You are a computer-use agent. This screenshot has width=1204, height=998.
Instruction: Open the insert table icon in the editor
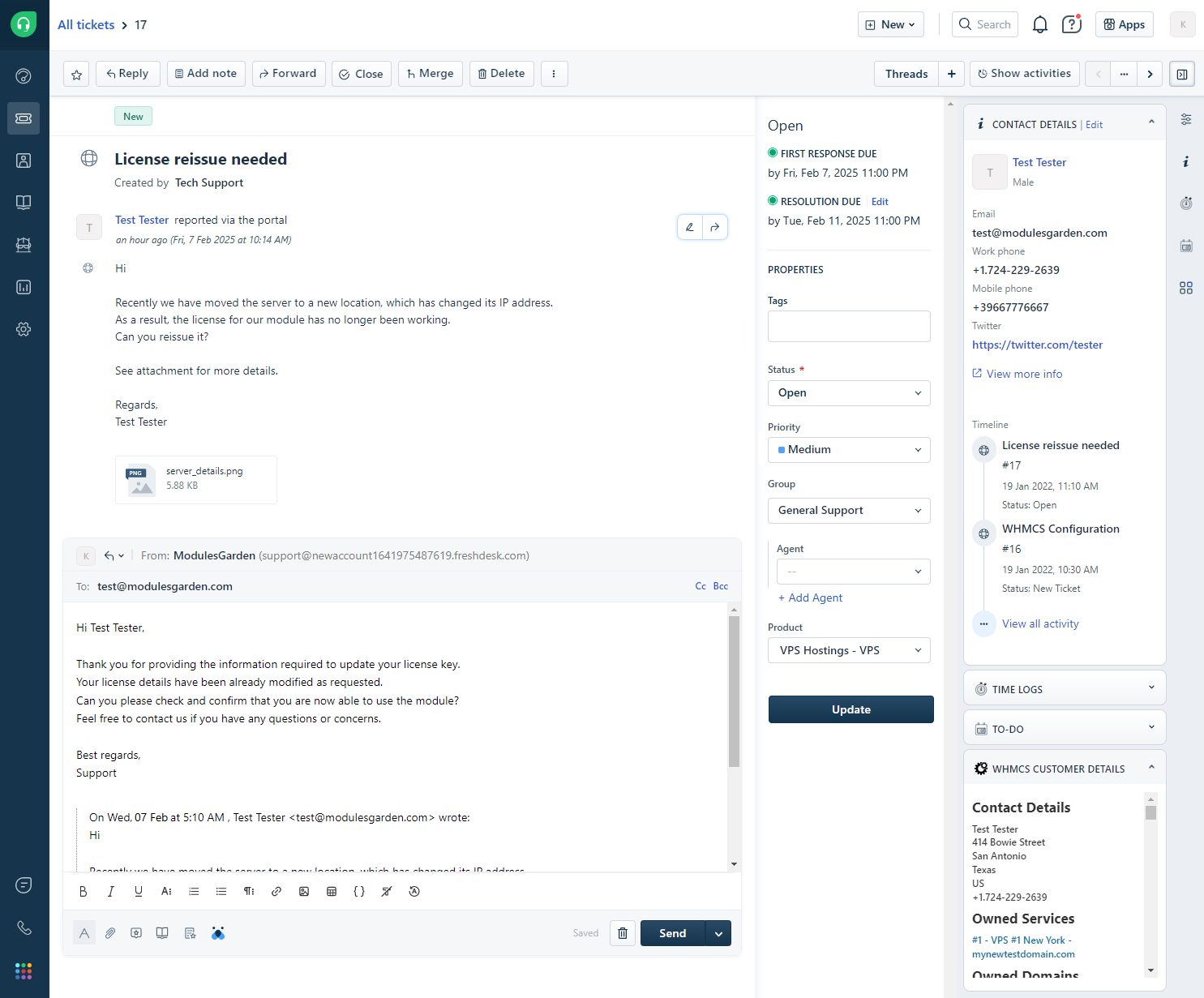332,891
